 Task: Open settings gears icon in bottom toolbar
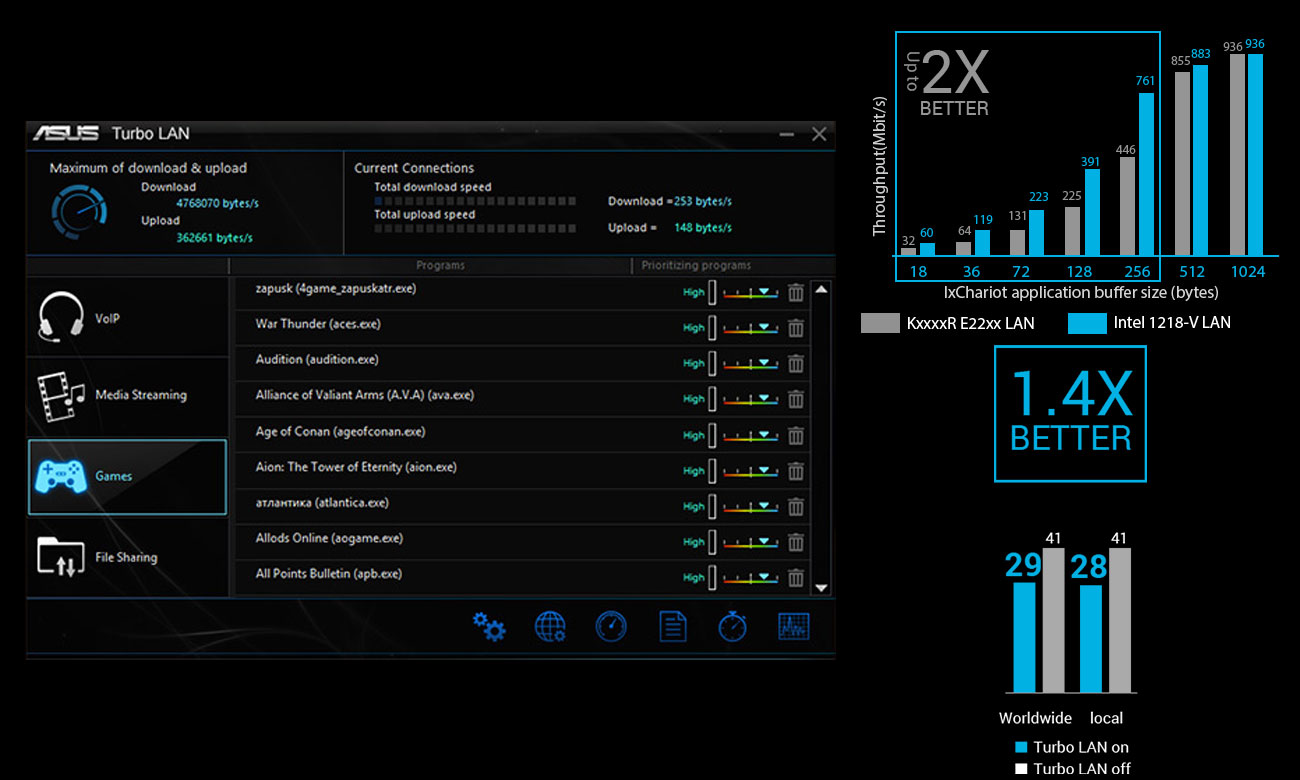pos(489,627)
